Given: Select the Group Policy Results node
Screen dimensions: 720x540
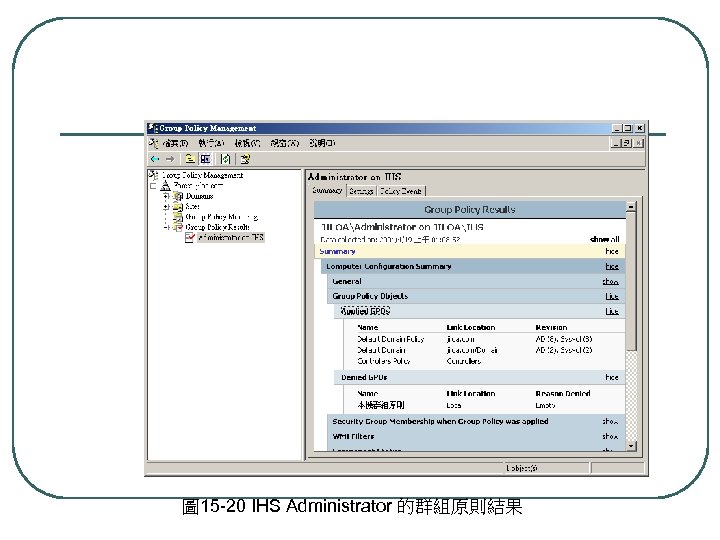Looking at the screenshot, I should tap(218, 227).
